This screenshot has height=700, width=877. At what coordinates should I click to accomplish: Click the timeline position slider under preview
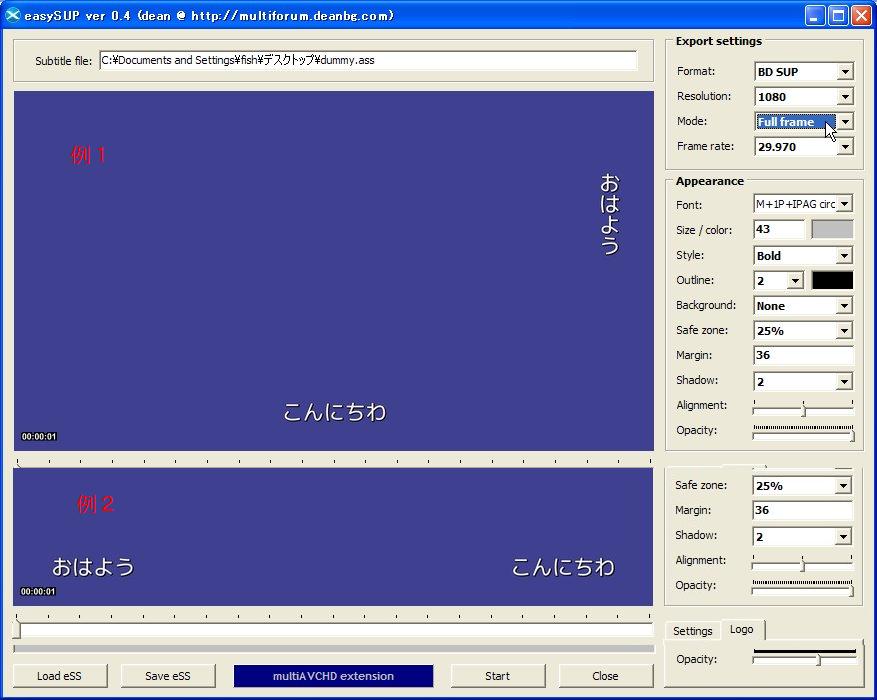tap(333, 630)
